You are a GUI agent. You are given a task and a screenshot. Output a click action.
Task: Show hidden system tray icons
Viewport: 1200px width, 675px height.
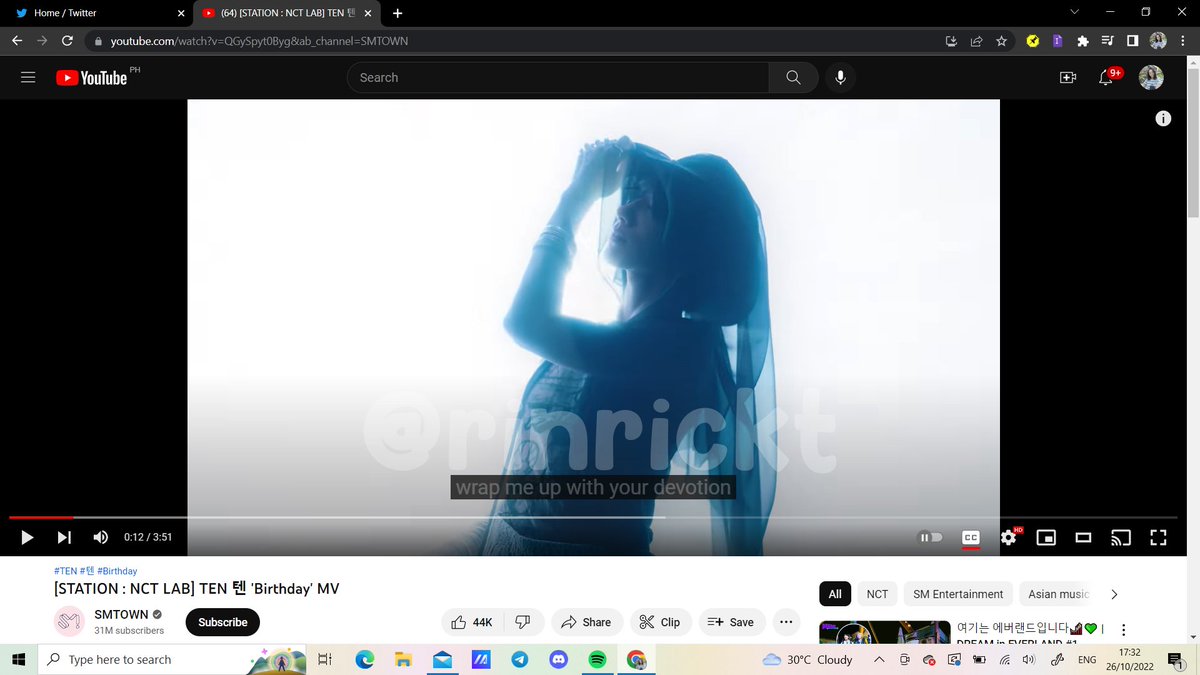pos(879,659)
